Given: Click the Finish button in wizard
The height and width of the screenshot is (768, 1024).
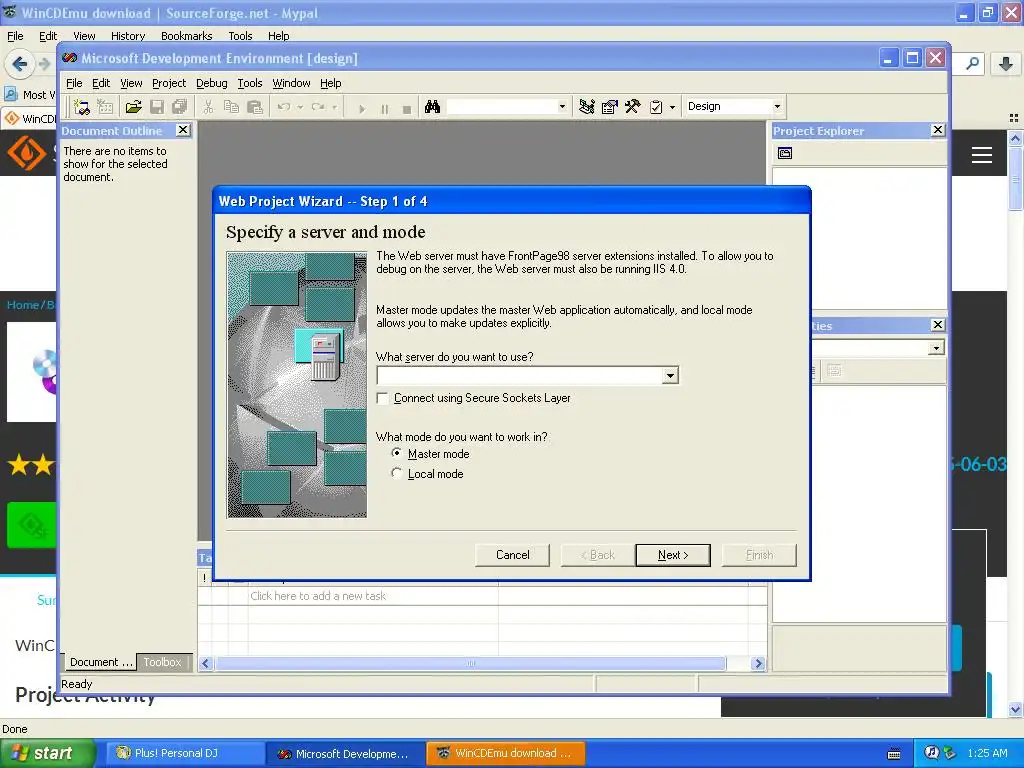Looking at the screenshot, I should point(759,555).
